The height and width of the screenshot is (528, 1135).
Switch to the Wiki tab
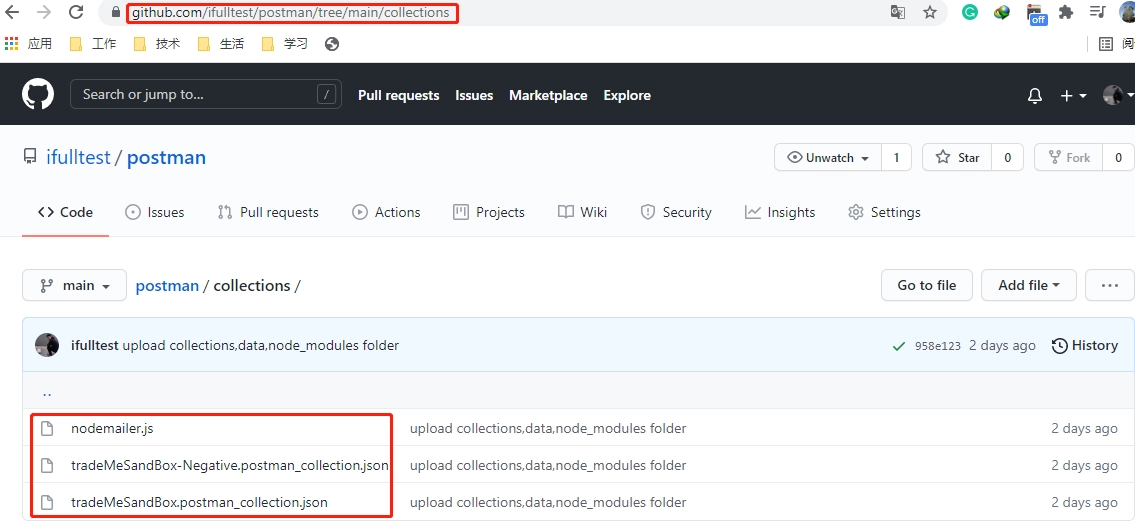[x=583, y=212]
